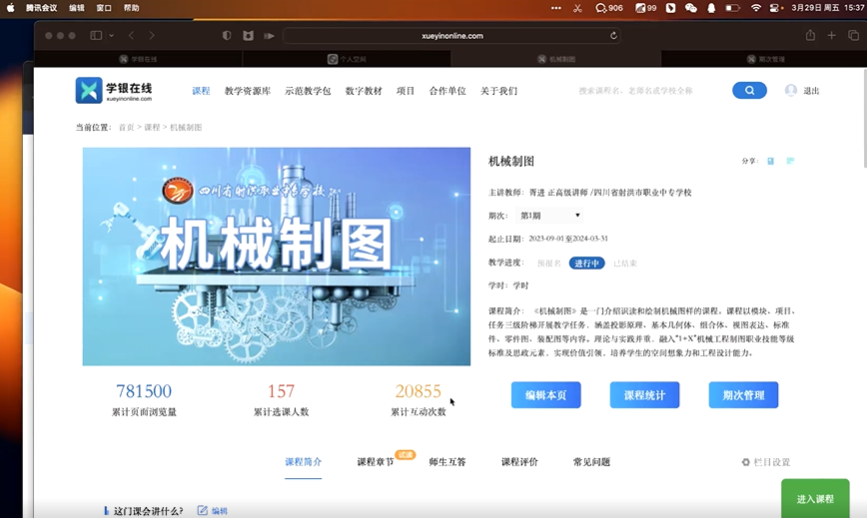The image size is (867, 518).
Task: Open the Wi-Fi status icon
Action: (x=756, y=8)
